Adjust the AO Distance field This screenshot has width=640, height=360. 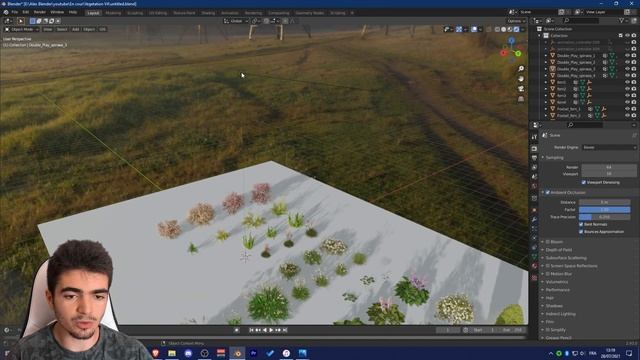[605, 202]
